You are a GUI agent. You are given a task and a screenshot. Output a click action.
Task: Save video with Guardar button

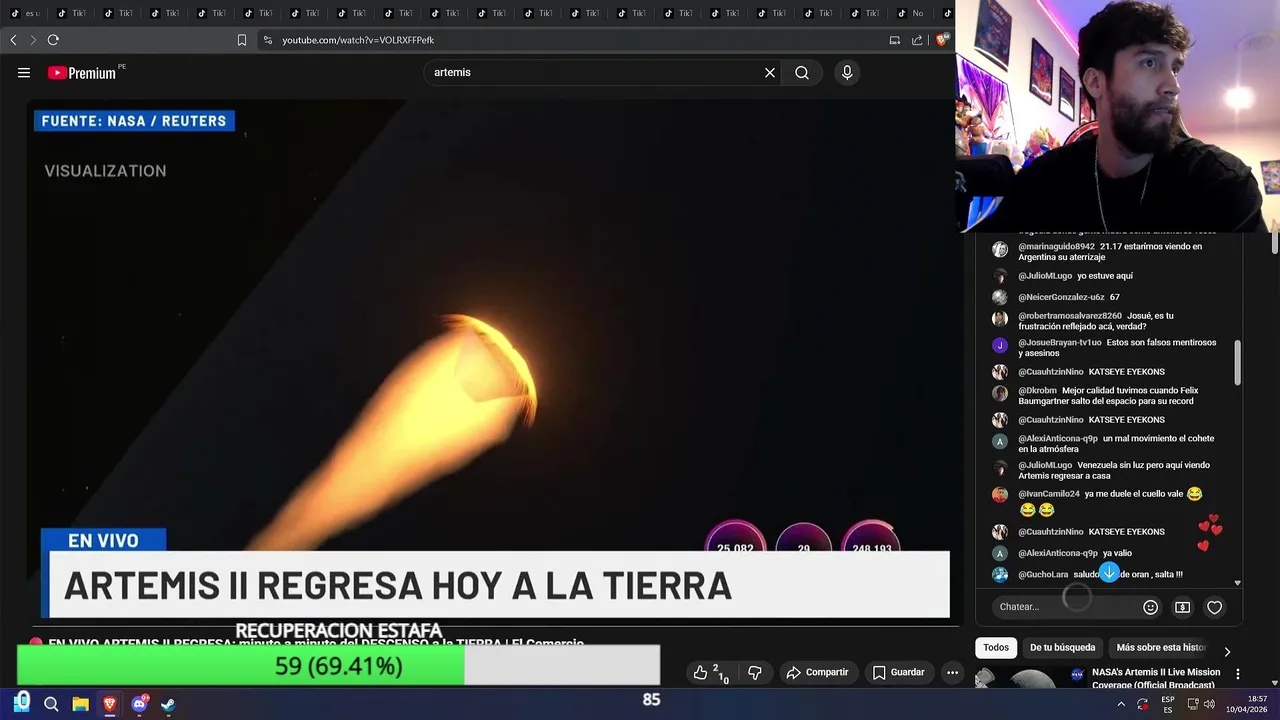(x=898, y=673)
